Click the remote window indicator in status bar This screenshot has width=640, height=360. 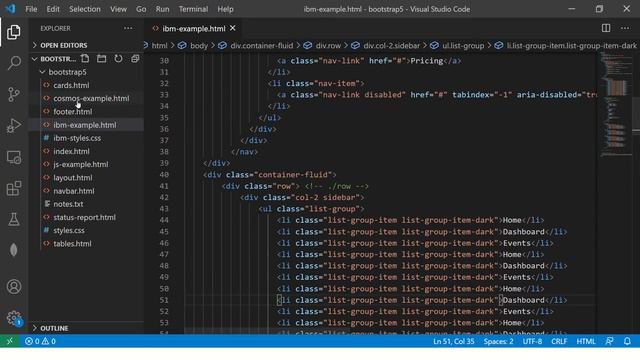pyautogui.click(x=9, y=341)
